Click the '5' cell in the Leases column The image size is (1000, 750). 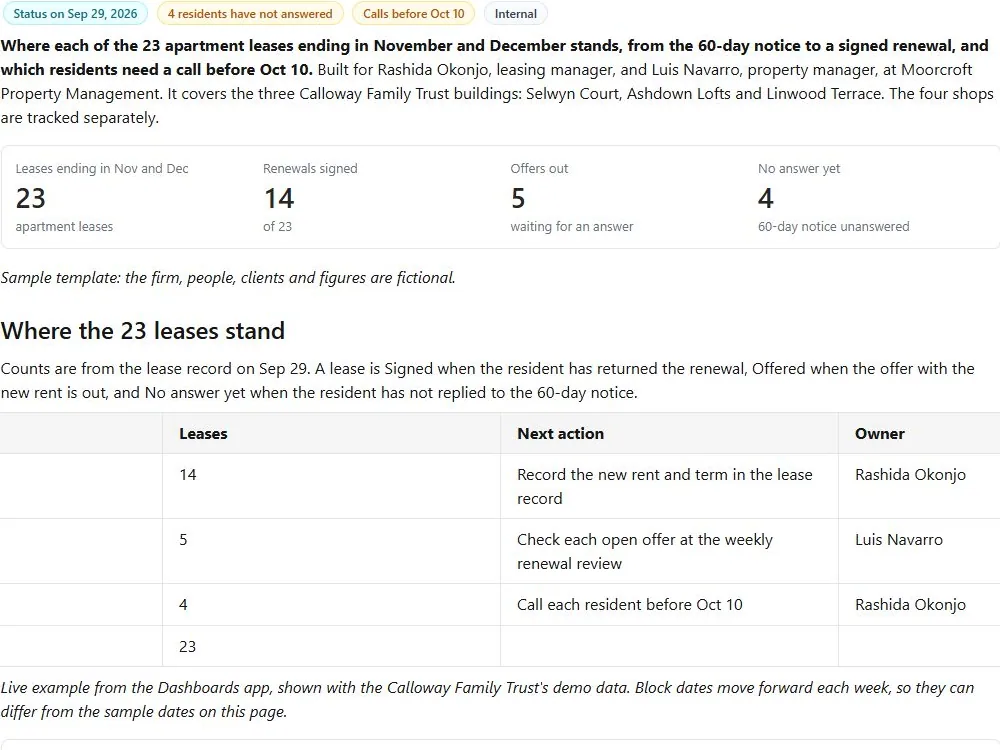[331, 552]
